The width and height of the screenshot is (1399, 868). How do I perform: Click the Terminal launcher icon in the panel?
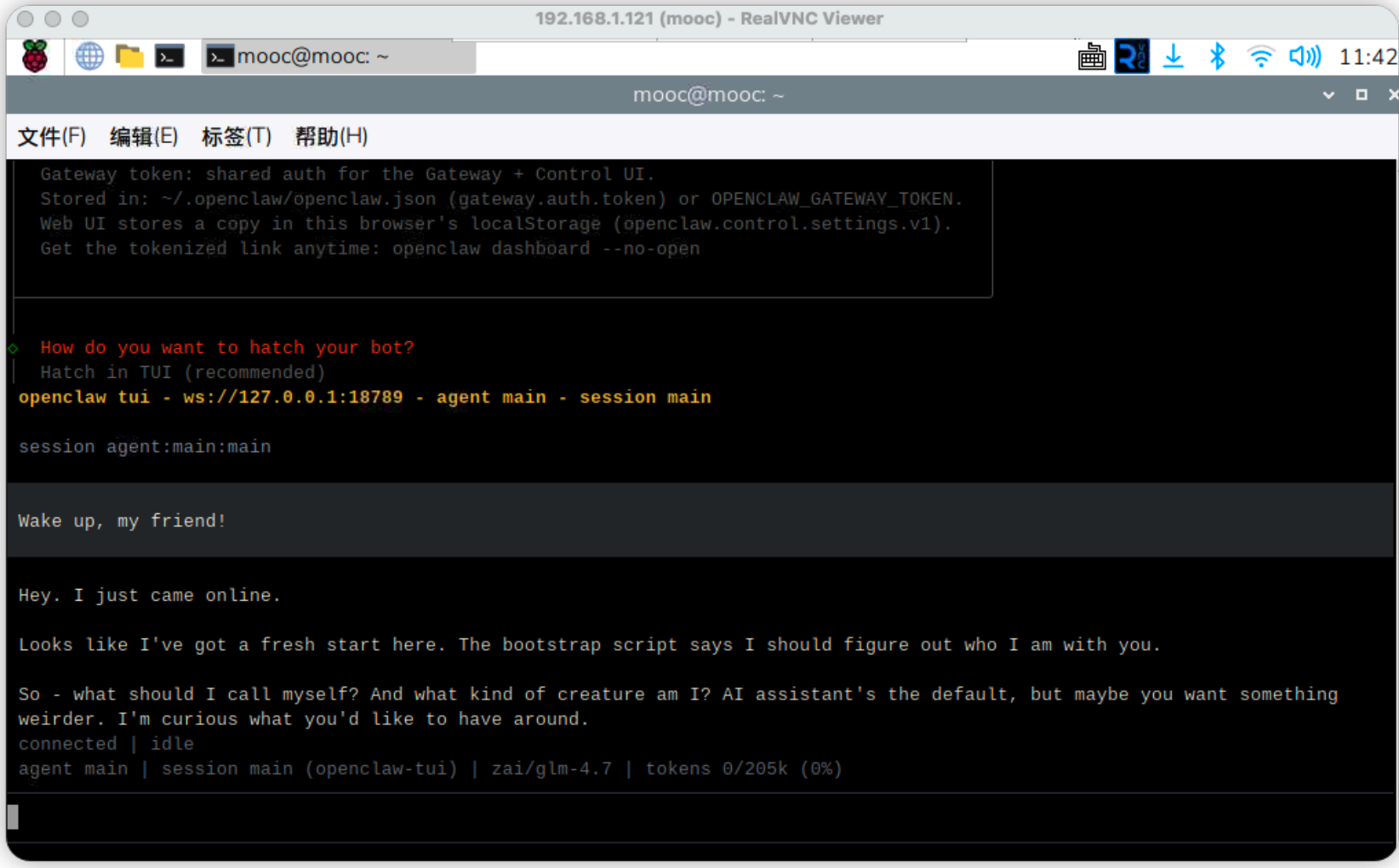169,57
